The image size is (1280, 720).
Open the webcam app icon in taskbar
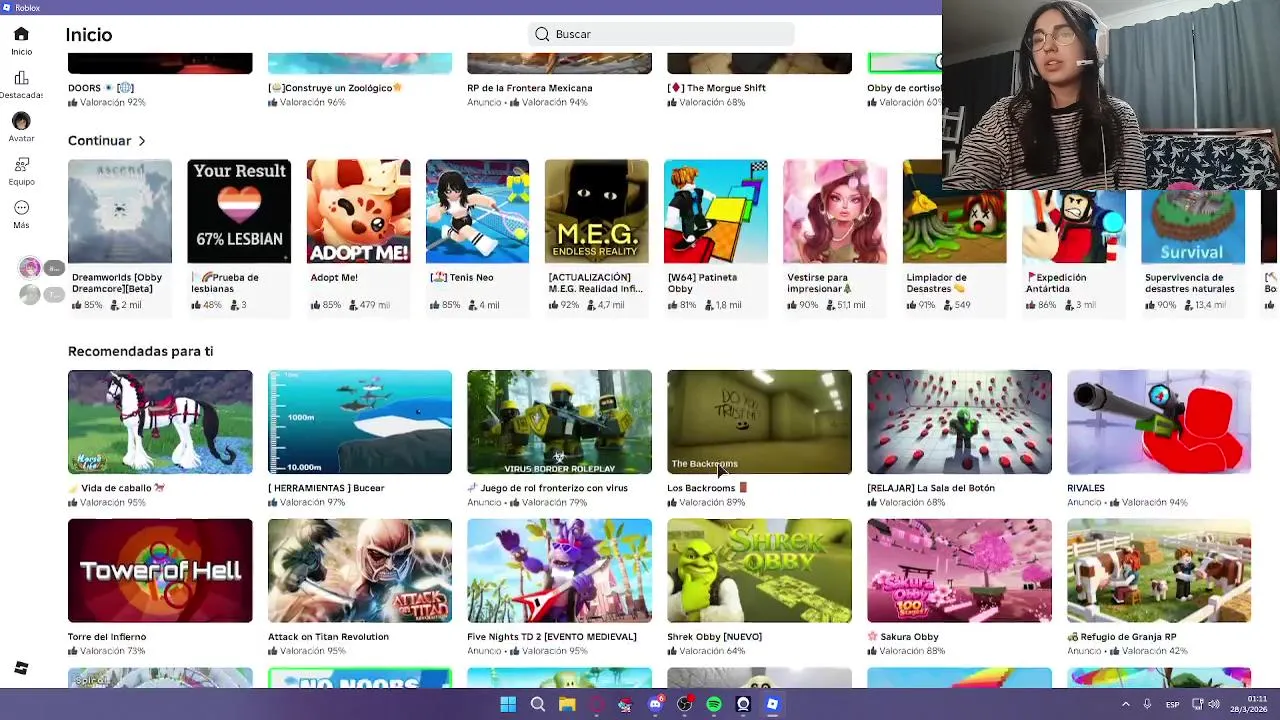743,704
